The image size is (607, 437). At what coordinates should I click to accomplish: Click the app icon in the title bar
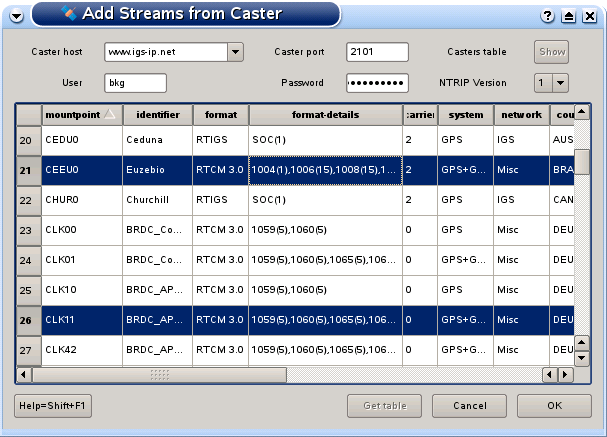tap(69, 14)
